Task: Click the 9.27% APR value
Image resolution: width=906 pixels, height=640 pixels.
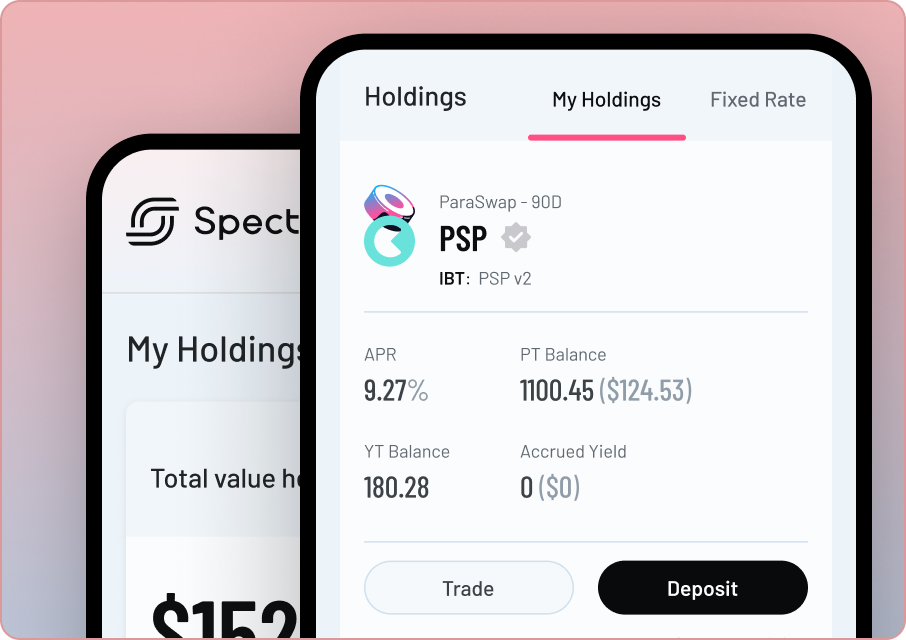Action: 396,390
